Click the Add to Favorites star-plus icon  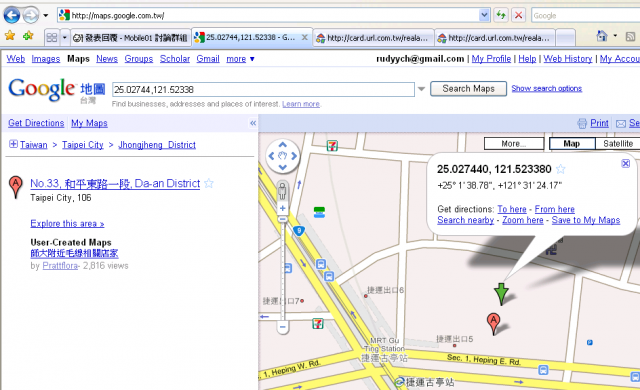tap(28, 36)
